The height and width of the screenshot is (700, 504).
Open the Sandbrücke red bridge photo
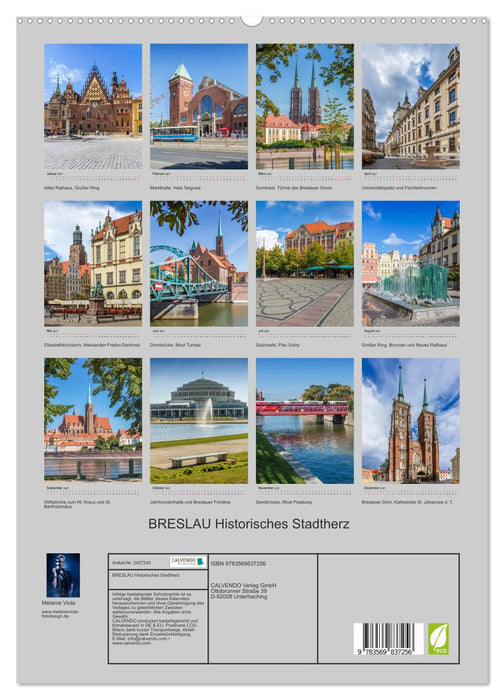pyautogui.click(x=305, y=421)
